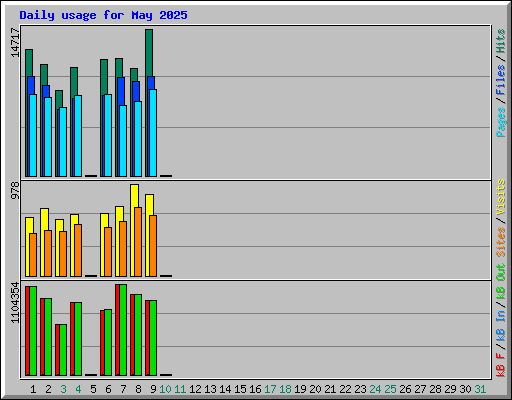Click the day 4 cyan Pages bar
This screenshot has height=400, width=512.
tap(78, 136)
